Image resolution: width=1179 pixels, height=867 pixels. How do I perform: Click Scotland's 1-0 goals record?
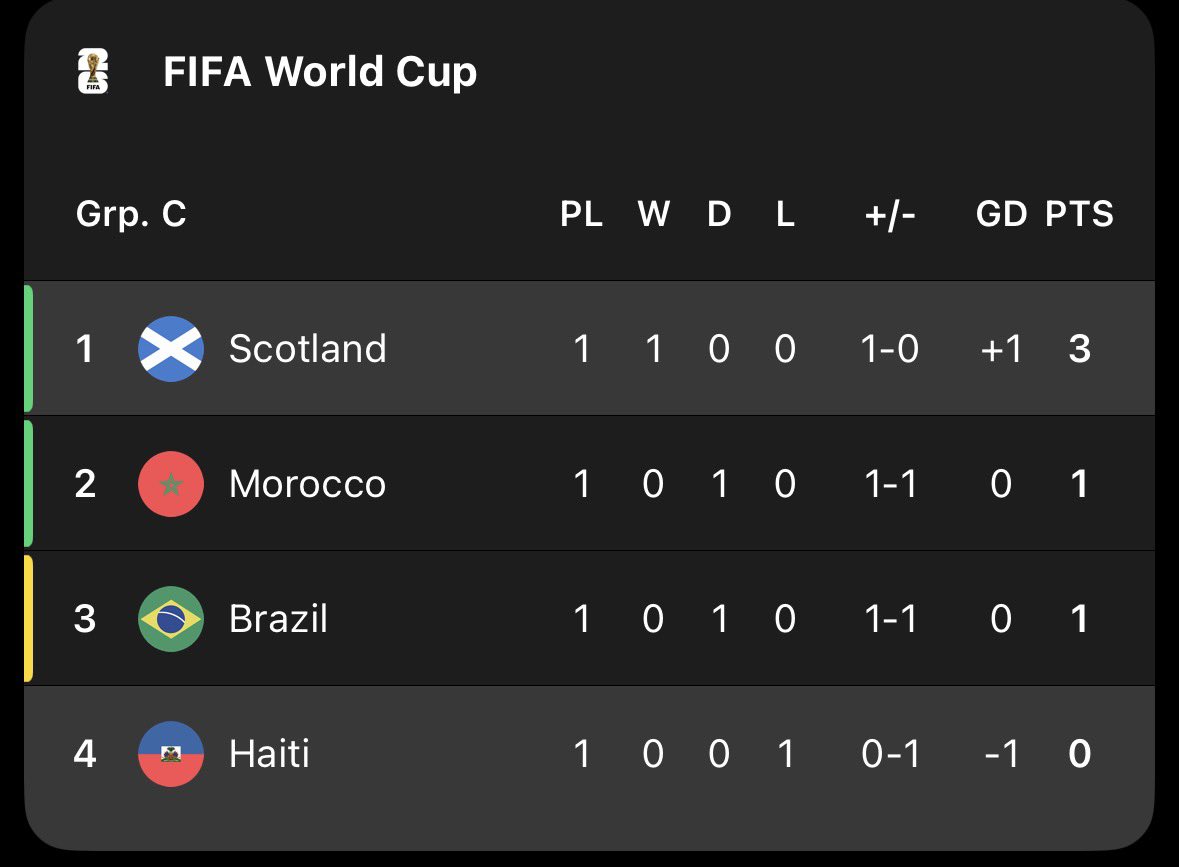pos(890,349)
